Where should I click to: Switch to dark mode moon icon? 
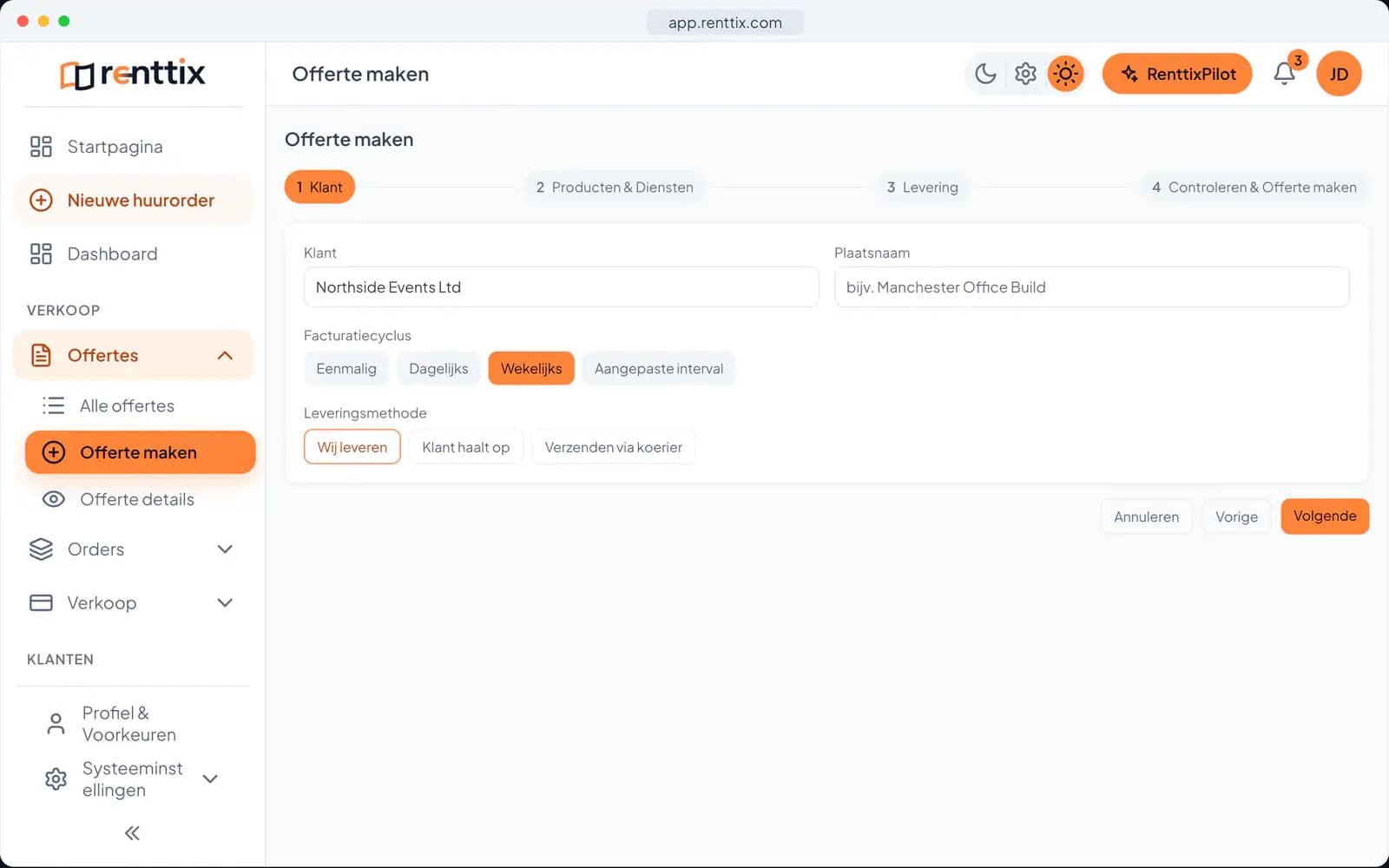point(985,74)
